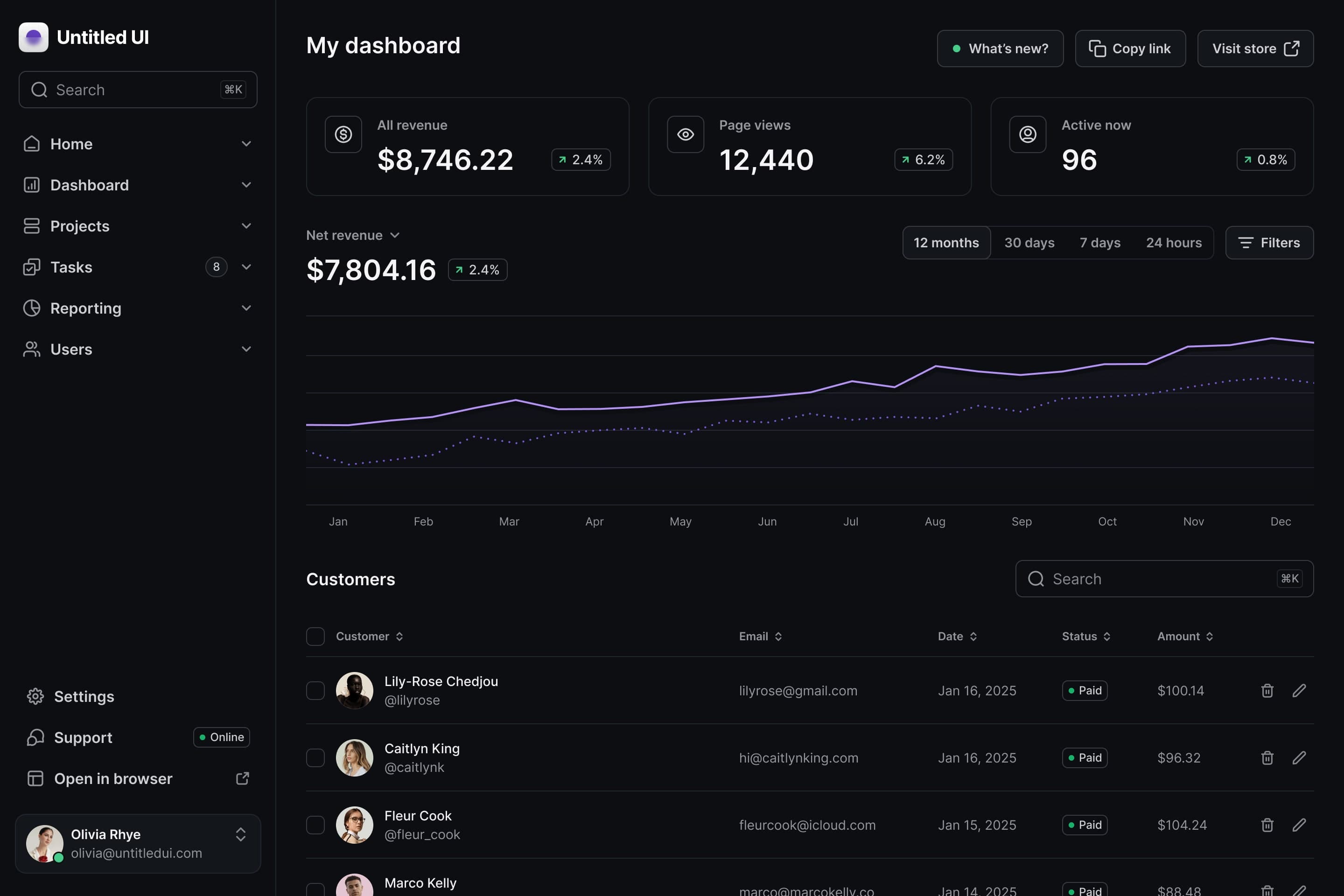Click the Support headset icon

point(35,737)
